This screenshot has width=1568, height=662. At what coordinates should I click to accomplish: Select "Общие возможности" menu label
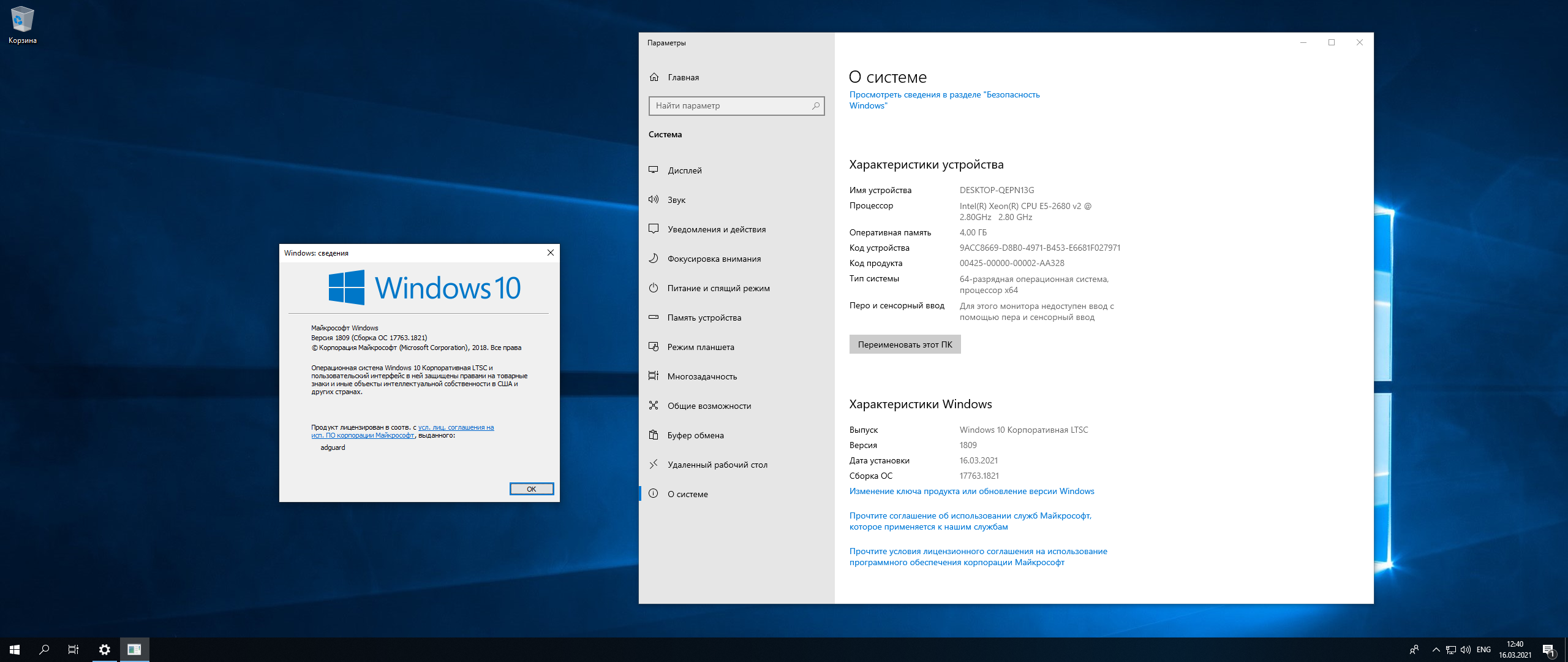click(709, 406)
